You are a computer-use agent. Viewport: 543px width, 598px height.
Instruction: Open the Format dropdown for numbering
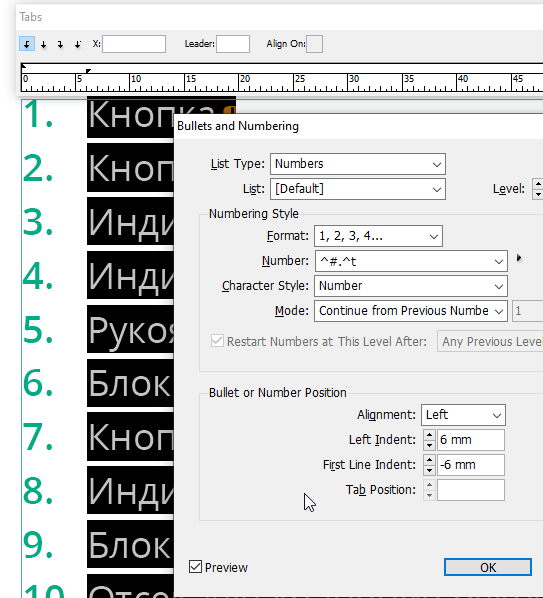point(378,236)
